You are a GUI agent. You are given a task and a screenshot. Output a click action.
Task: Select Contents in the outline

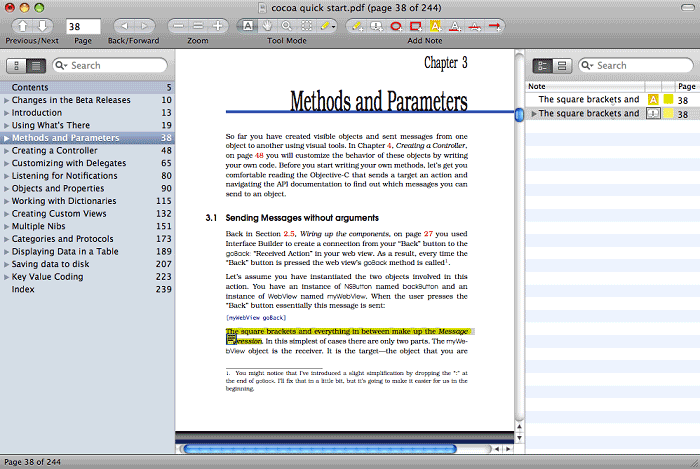pos(87,87)
